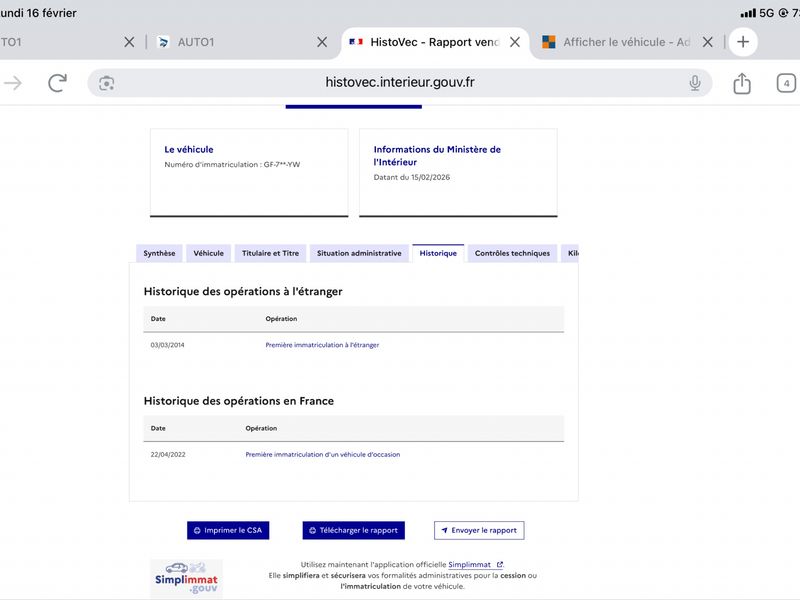The width and height of the screenshot is (800, 600).
Task: Open the share sheet icon
Action: (x=742, y=83)
